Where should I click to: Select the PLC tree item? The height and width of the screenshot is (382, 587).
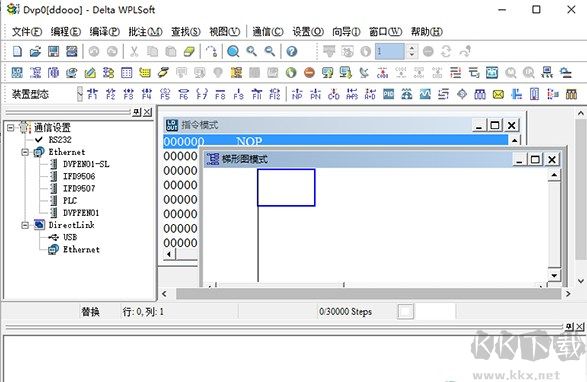pos(70,200)
